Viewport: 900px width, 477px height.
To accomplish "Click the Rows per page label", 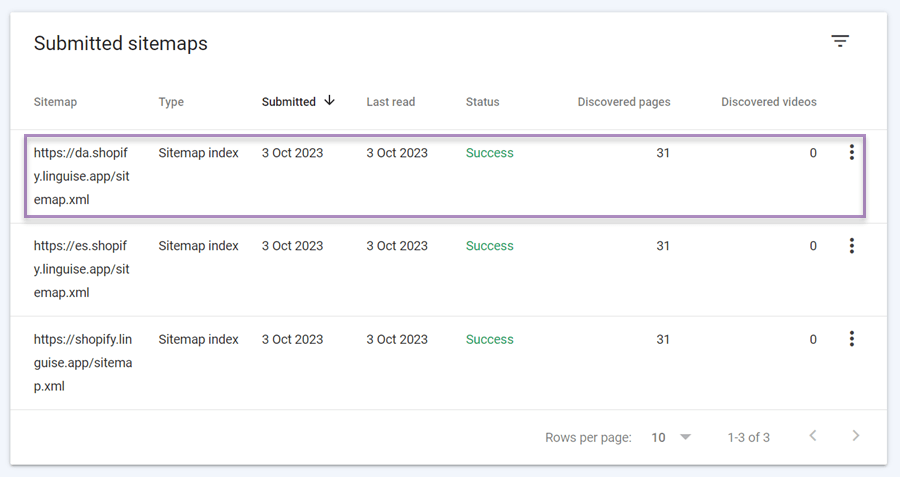I will coord(588,437).
